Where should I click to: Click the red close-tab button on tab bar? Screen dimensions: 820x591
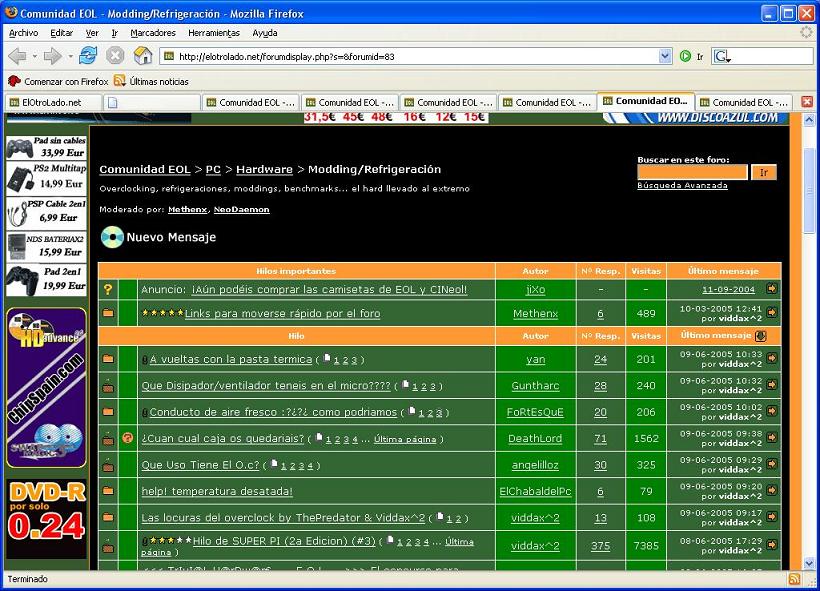806,102
